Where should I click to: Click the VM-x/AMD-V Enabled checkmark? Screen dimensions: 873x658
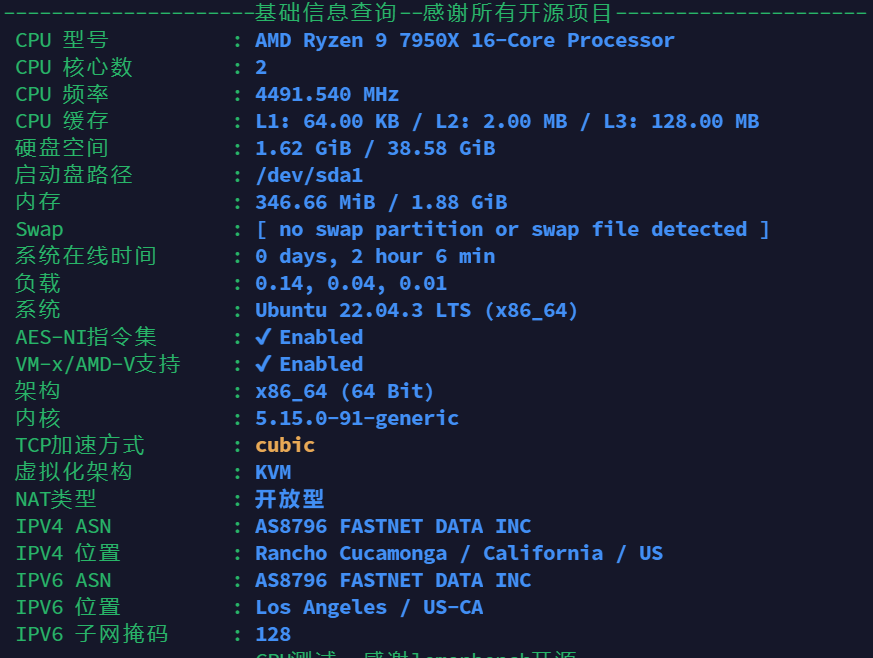point(264,364)
